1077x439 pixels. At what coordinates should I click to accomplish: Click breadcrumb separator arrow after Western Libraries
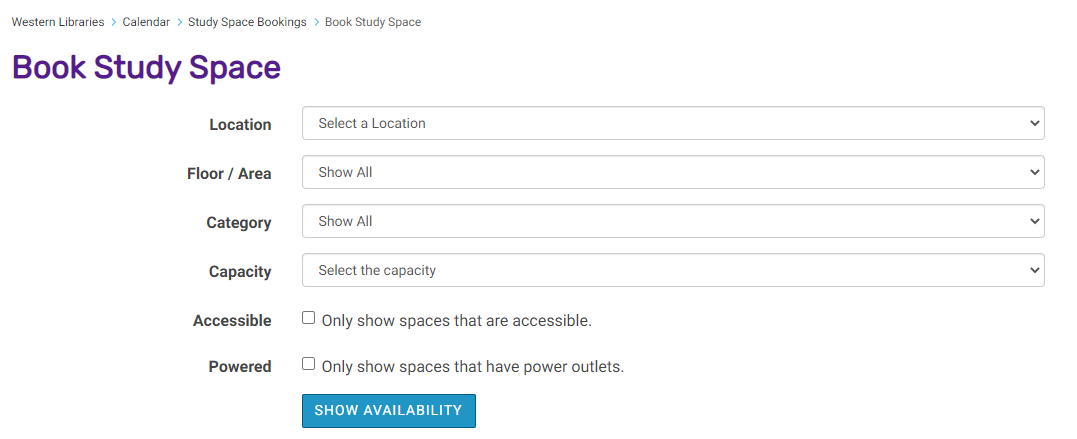(113, 22)
